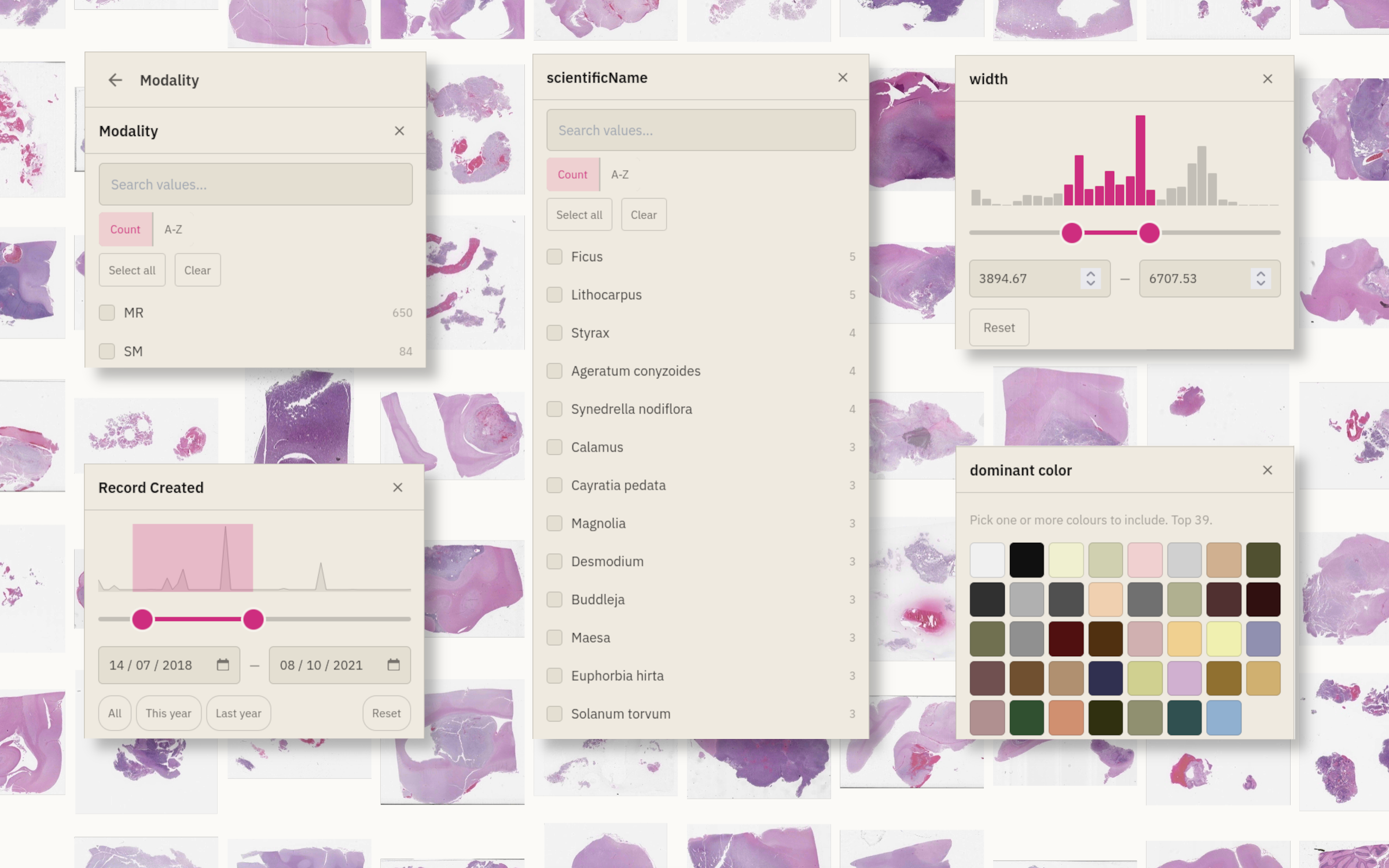This screenshot has height=868, width=1389.
Task: Select the Magnolia checkbox
Action: click(x=554, y=523)
